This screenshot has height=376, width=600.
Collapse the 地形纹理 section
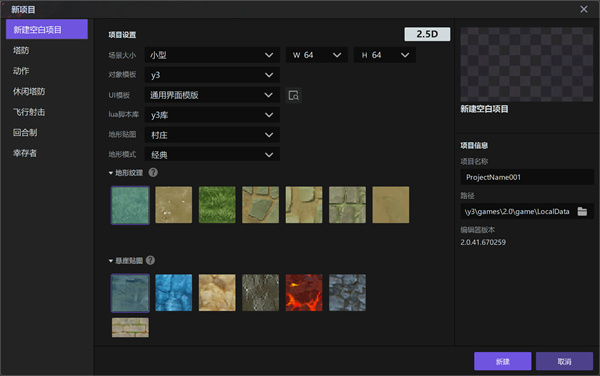111,173
